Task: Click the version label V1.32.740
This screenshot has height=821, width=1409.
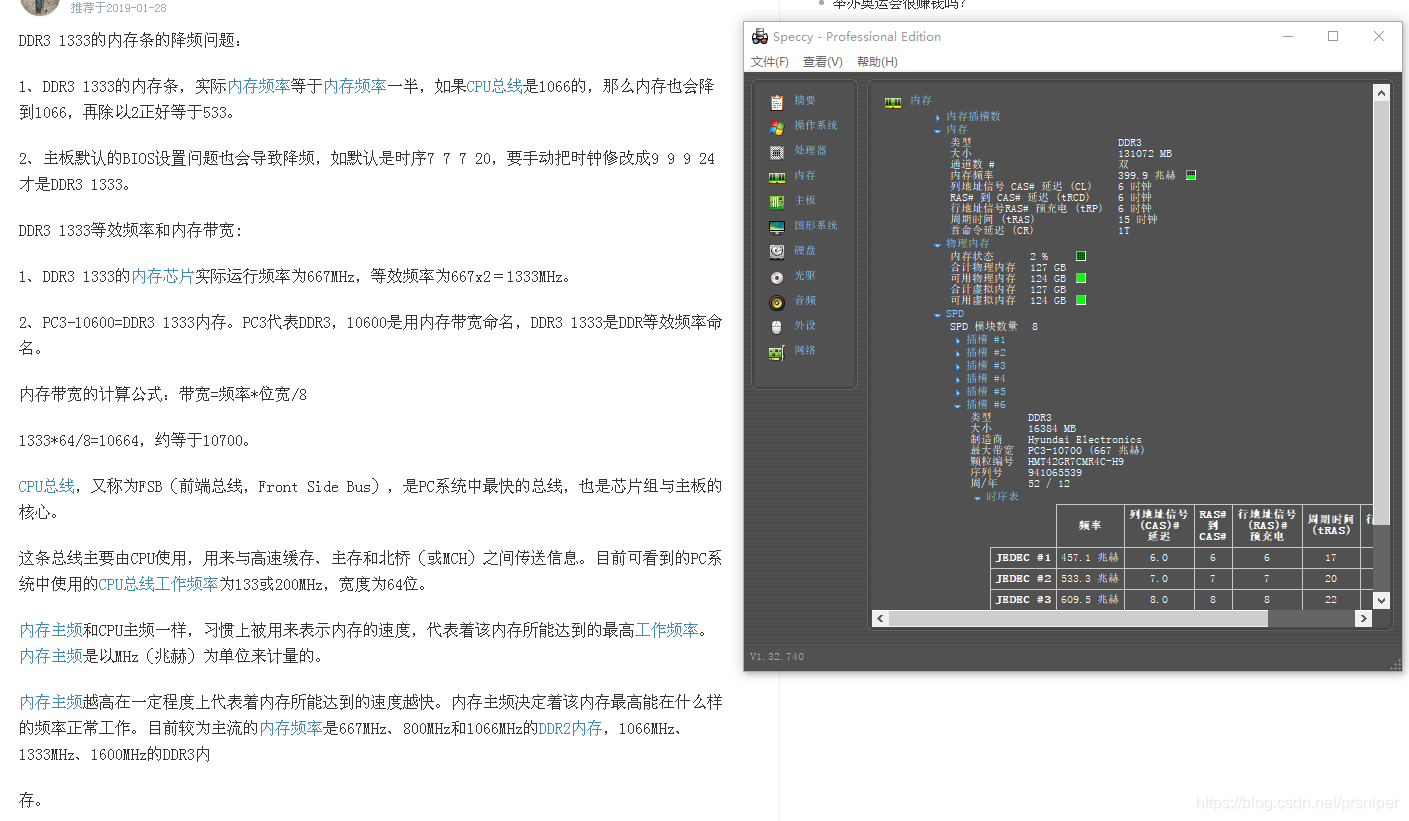Action: (x=776, y=657)
